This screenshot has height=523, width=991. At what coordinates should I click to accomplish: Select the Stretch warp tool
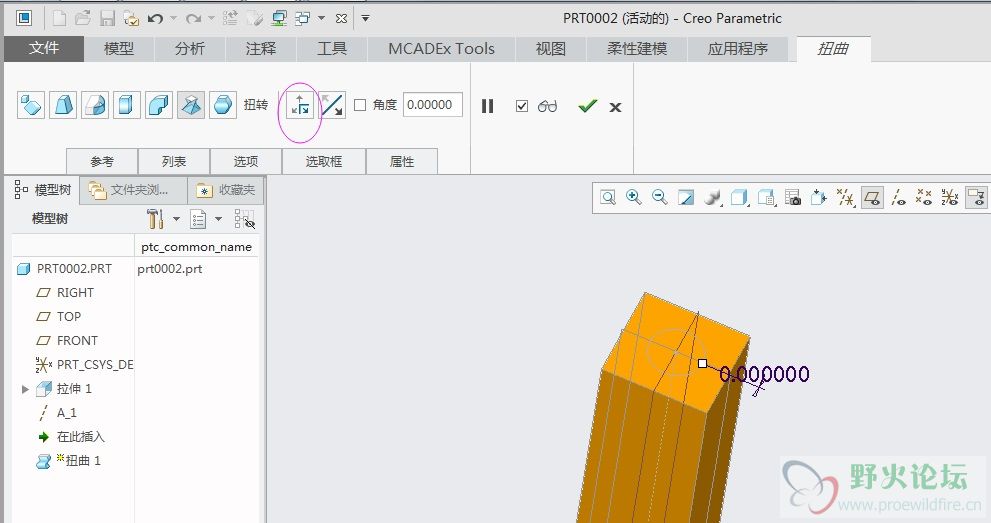(x=126, y=105)
